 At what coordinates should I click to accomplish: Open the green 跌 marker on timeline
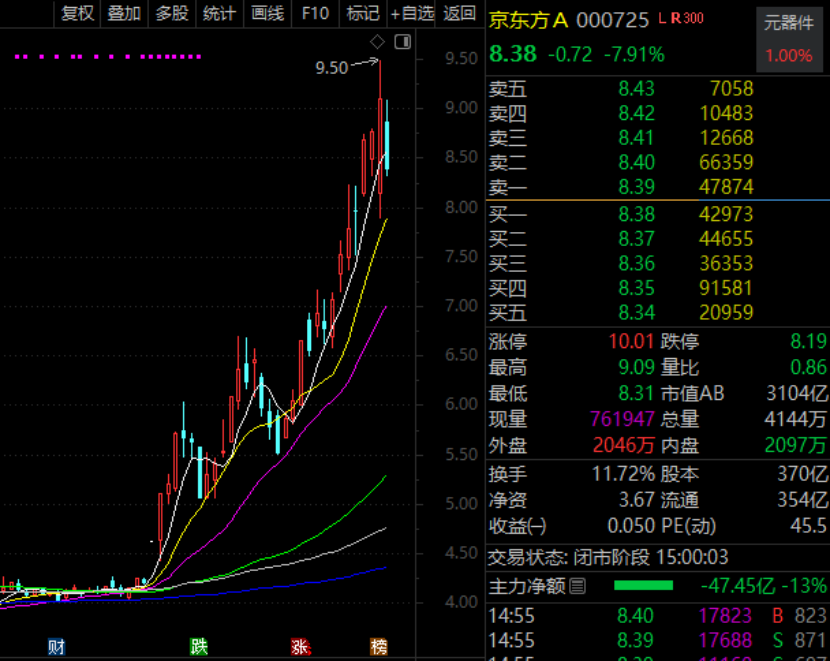199,647
